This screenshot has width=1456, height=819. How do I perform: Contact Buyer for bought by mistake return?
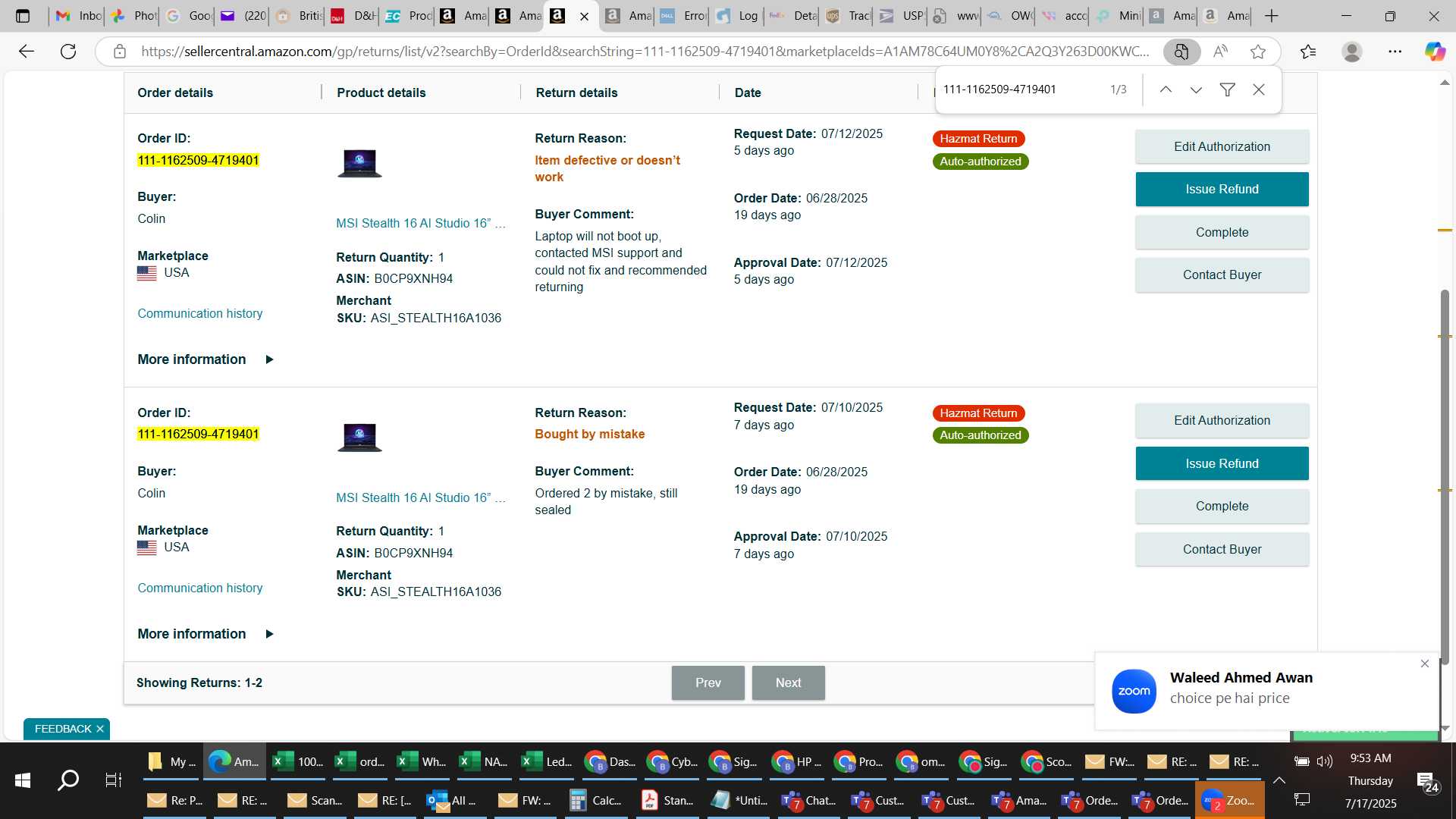point(1222,549)
